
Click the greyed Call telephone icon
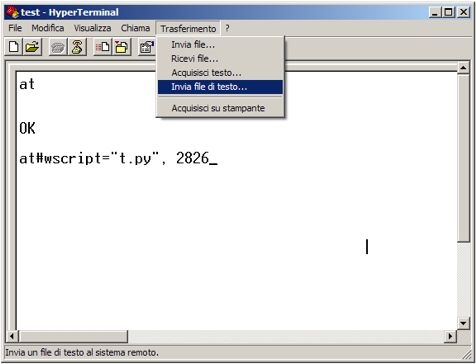(58, 47)
